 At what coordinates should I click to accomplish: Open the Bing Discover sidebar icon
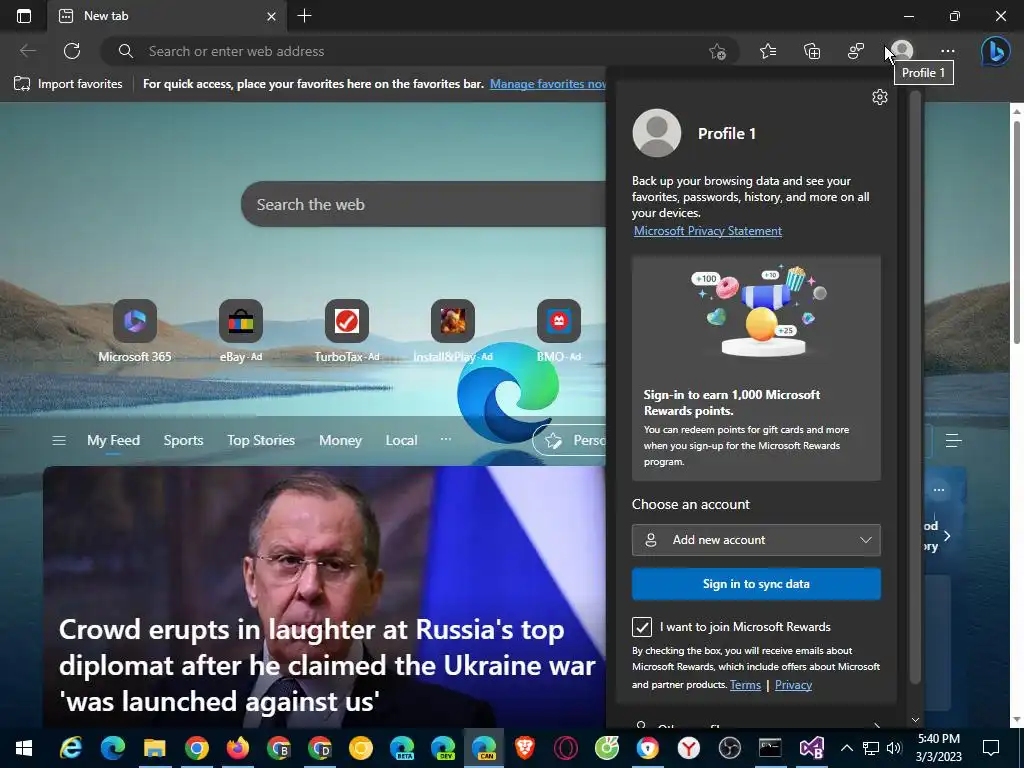pos(995,51)
